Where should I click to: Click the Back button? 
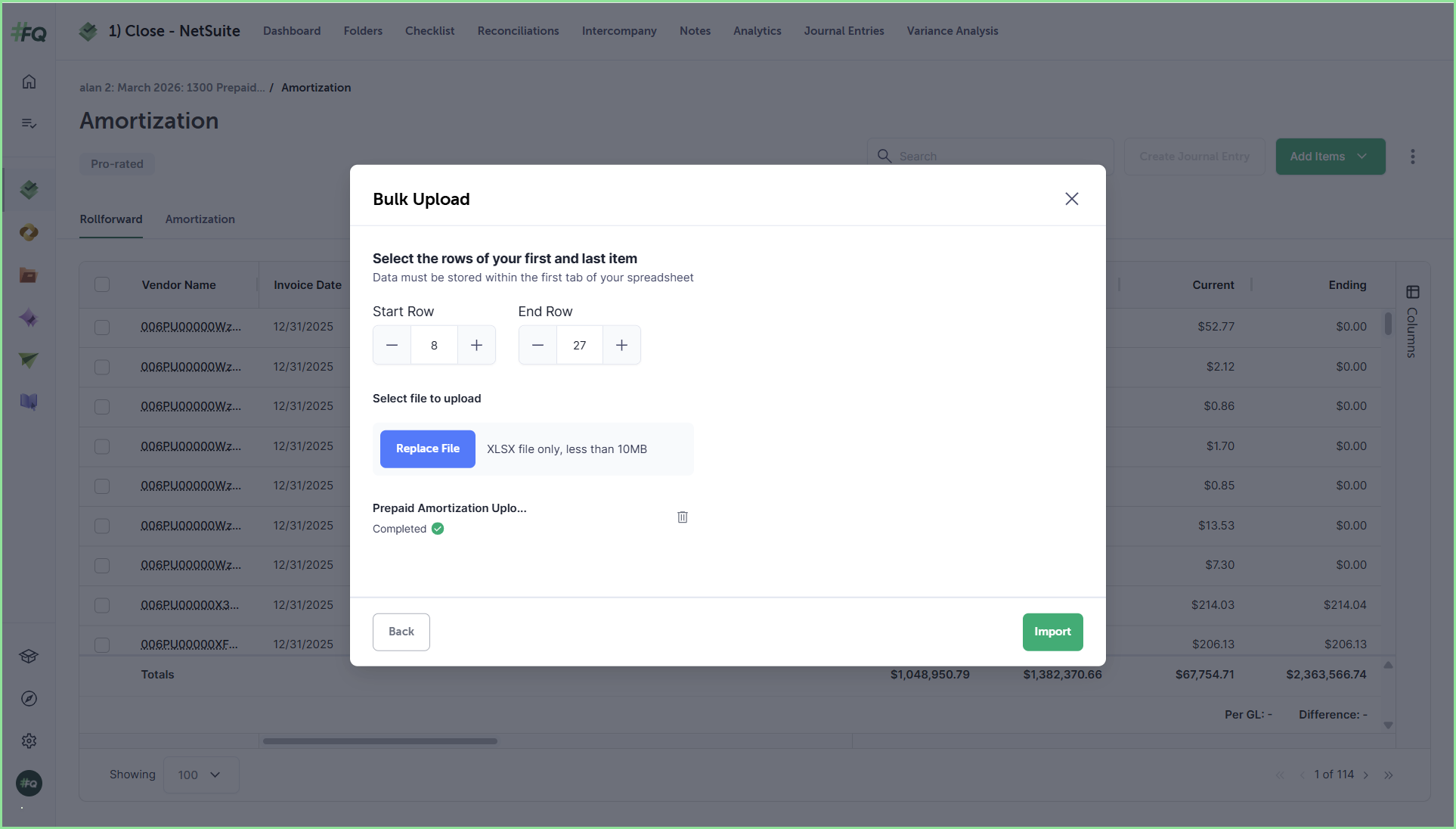click(x=401, y=632)
